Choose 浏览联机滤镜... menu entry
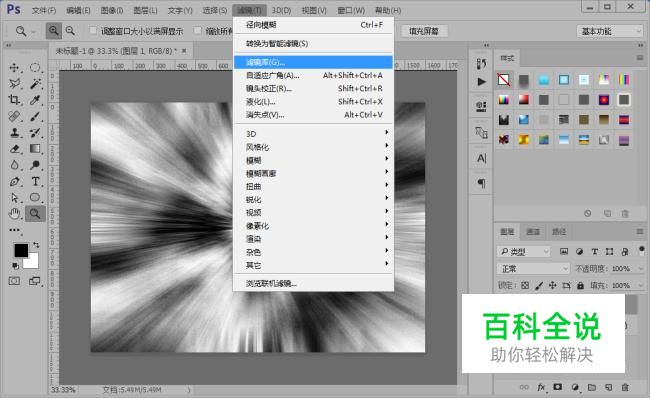 tap(313, 284)
